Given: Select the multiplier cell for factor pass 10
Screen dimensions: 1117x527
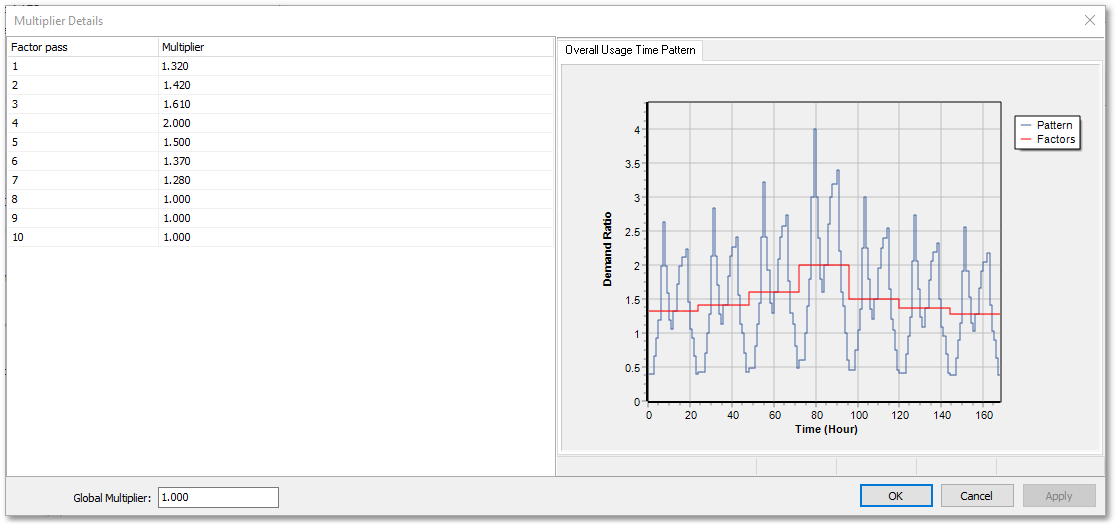Looking at the screenshot, I should coord(355,237).
